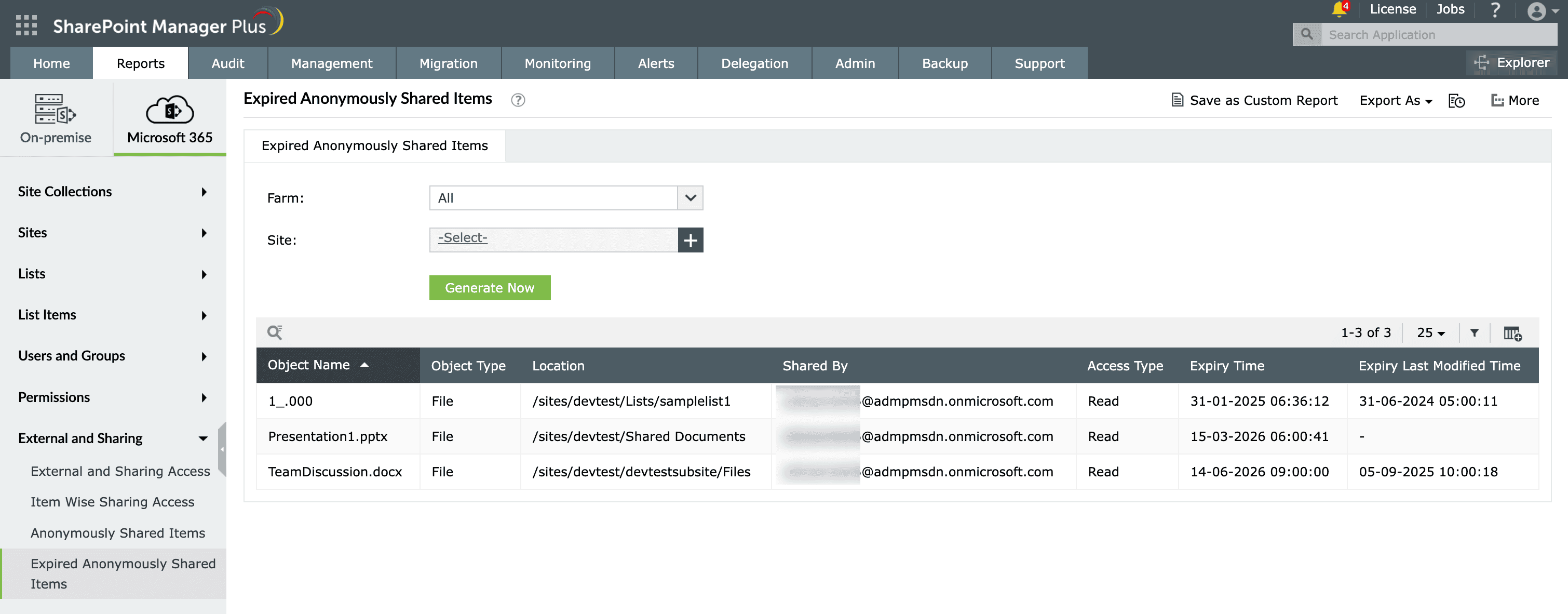
Task: Open the More options icon
Action: 1497,100
